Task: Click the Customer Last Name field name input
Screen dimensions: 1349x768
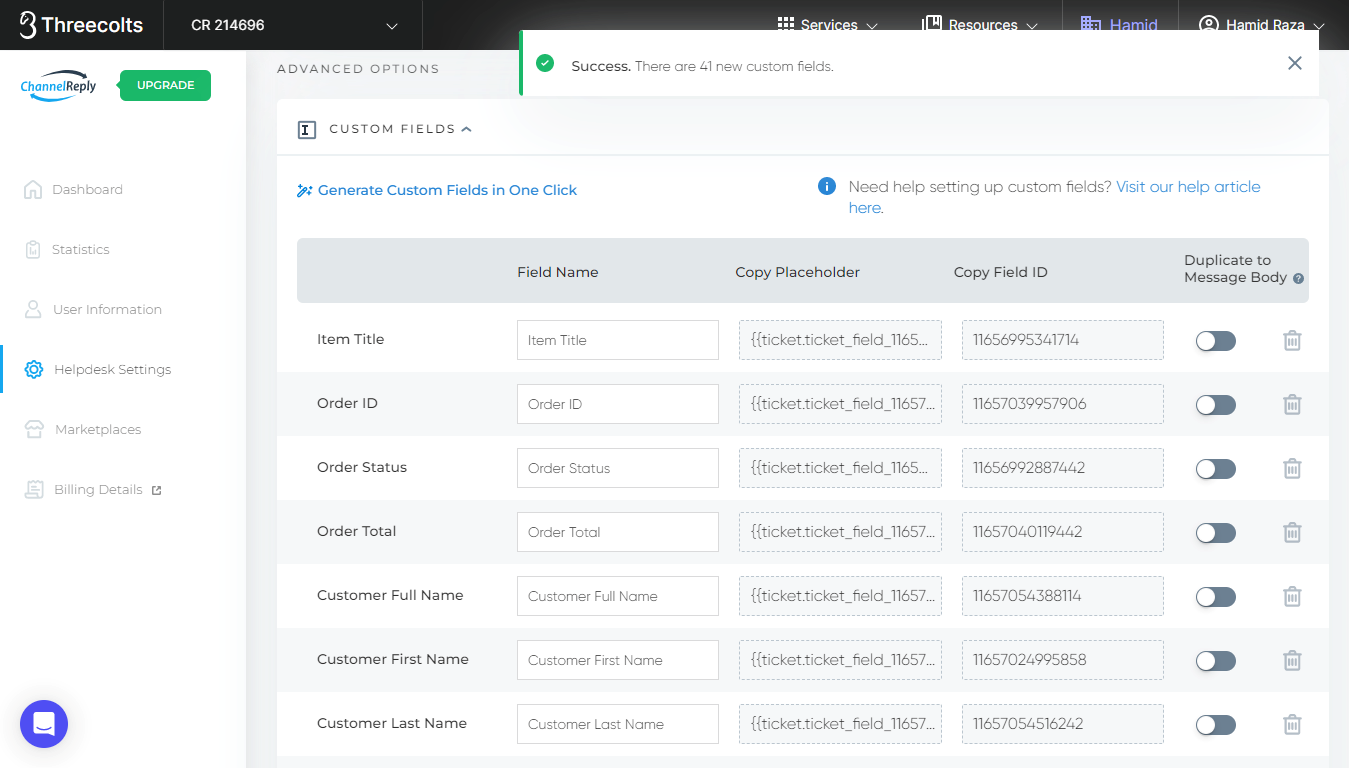Action: tap(618, 724)
